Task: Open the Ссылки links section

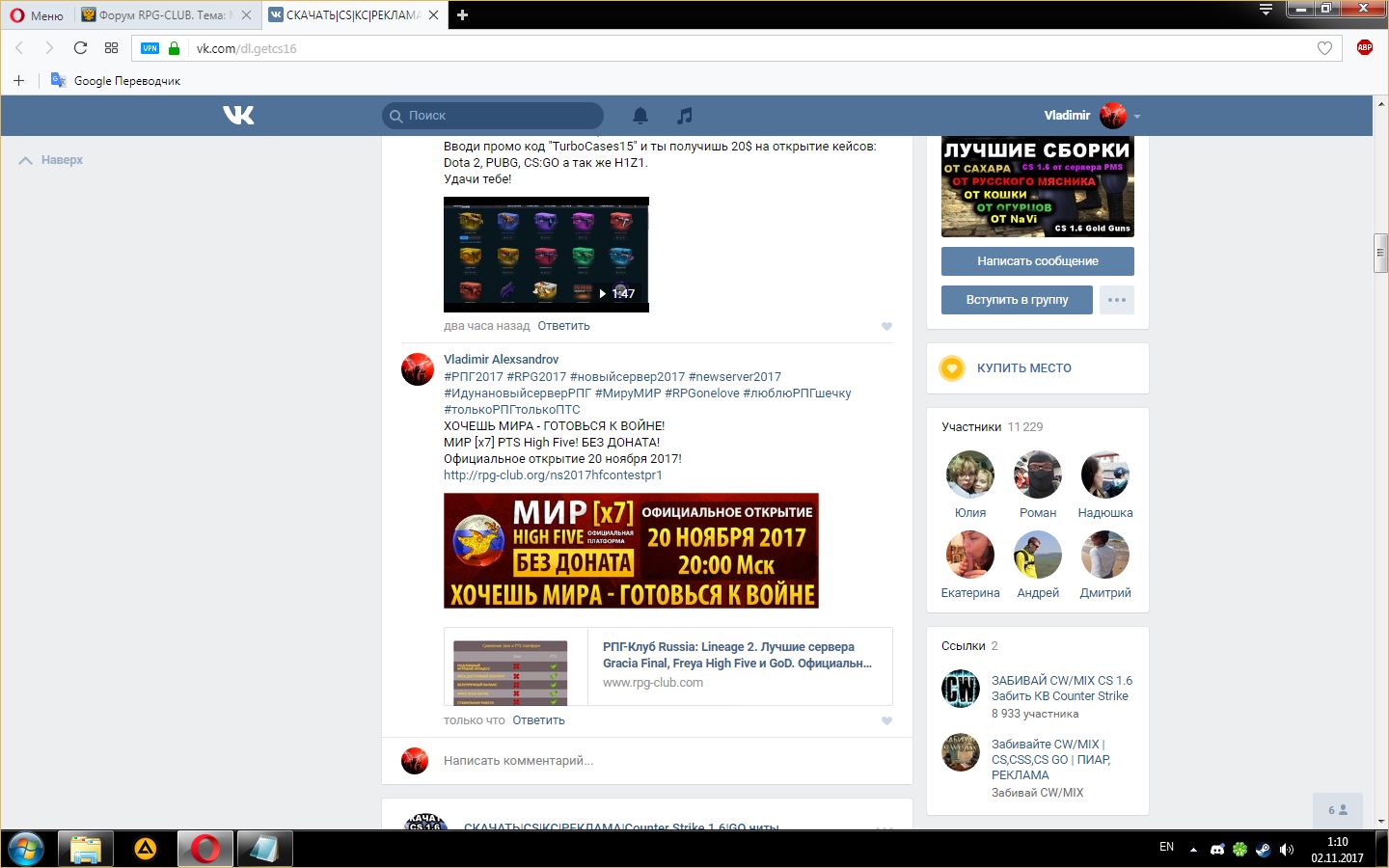Action: pyautogui.click(x=969, y=646)
